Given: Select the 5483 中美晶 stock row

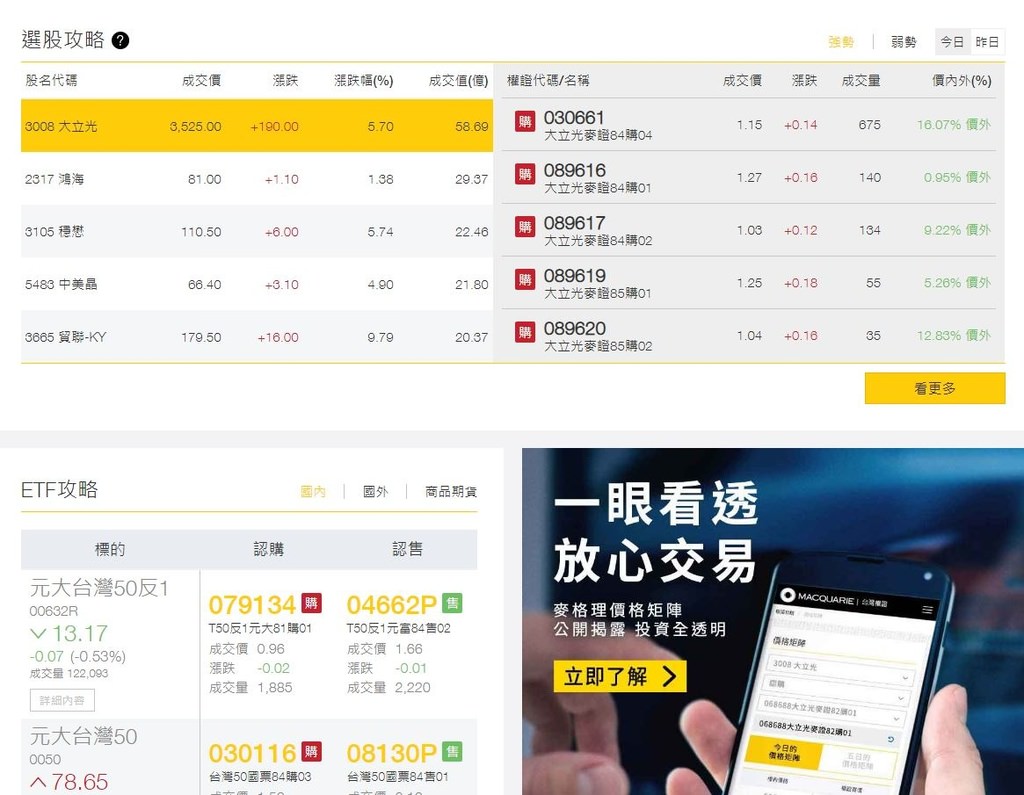Looking at the screenshot, I should pyautogui.click(x=257, y=284).
